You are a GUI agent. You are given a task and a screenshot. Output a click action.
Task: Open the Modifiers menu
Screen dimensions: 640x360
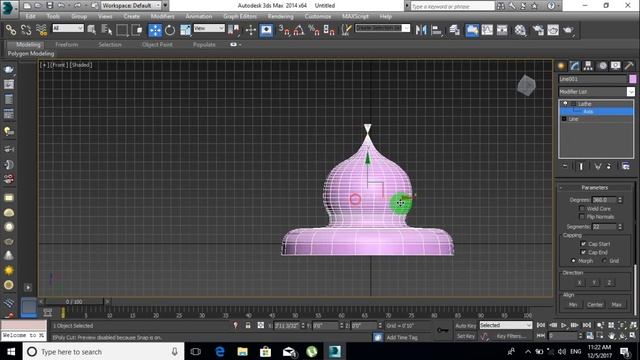pyautogui.click(x=162, y=16)
